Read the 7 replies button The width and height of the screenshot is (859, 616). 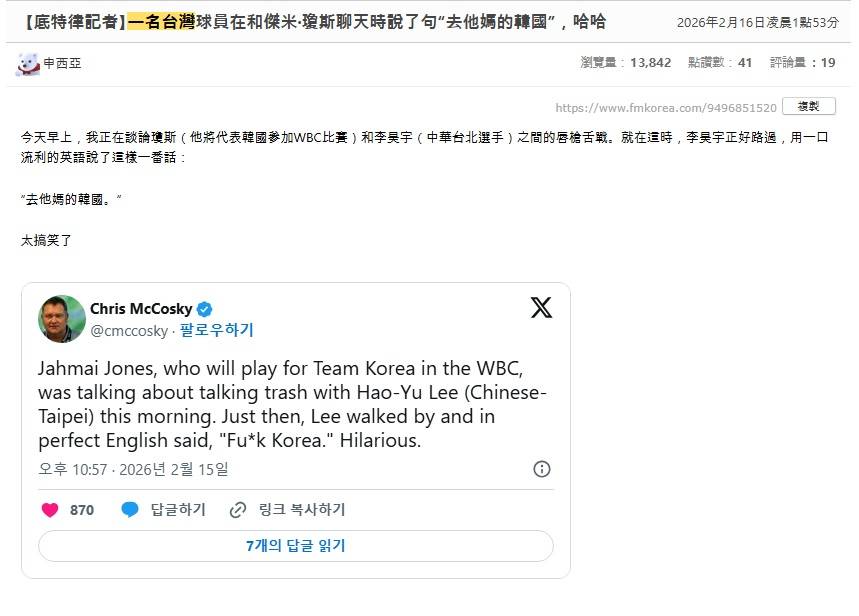point(296,546)
